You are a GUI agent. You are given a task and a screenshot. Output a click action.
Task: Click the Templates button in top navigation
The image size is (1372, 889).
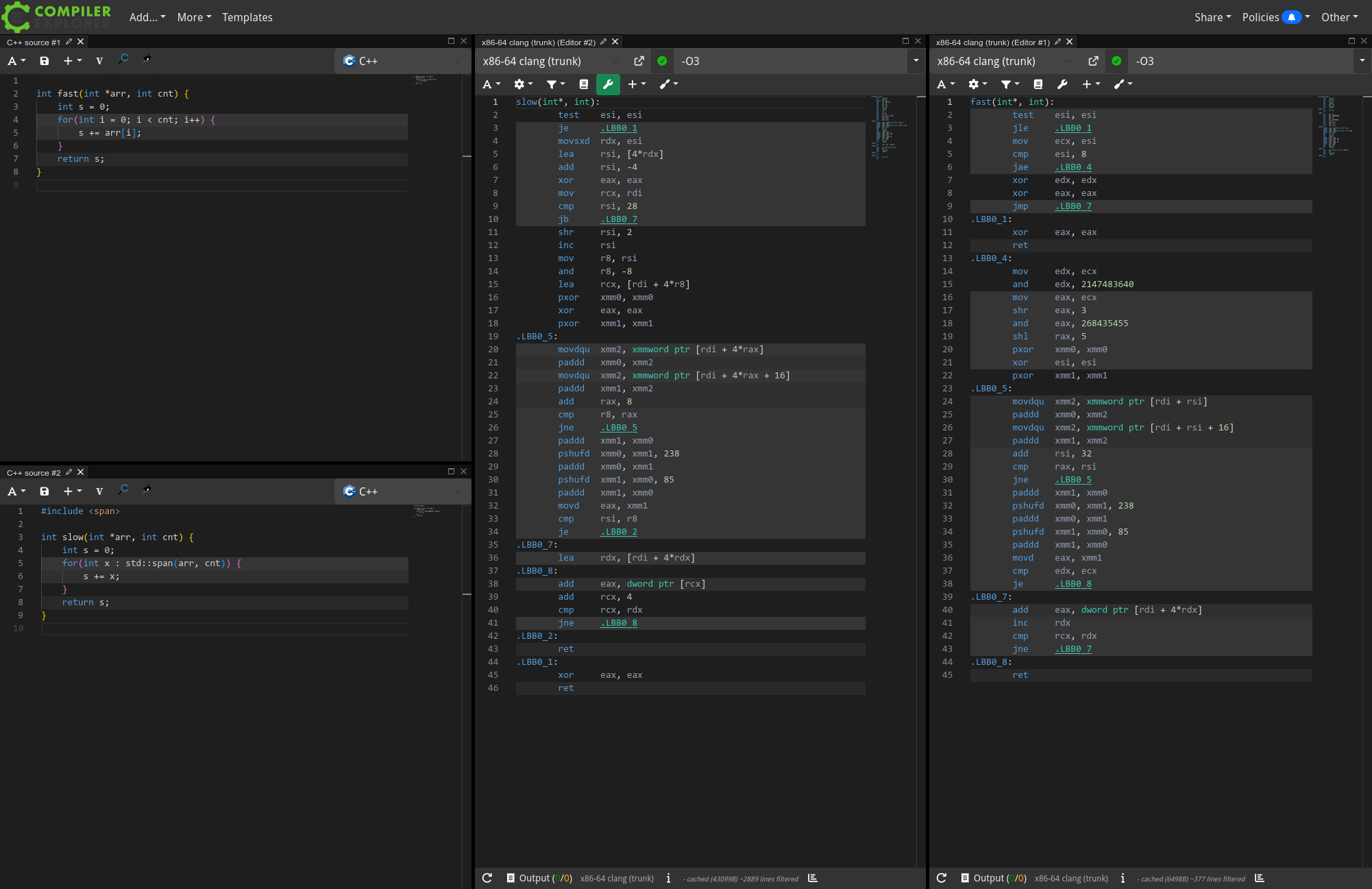247,17
